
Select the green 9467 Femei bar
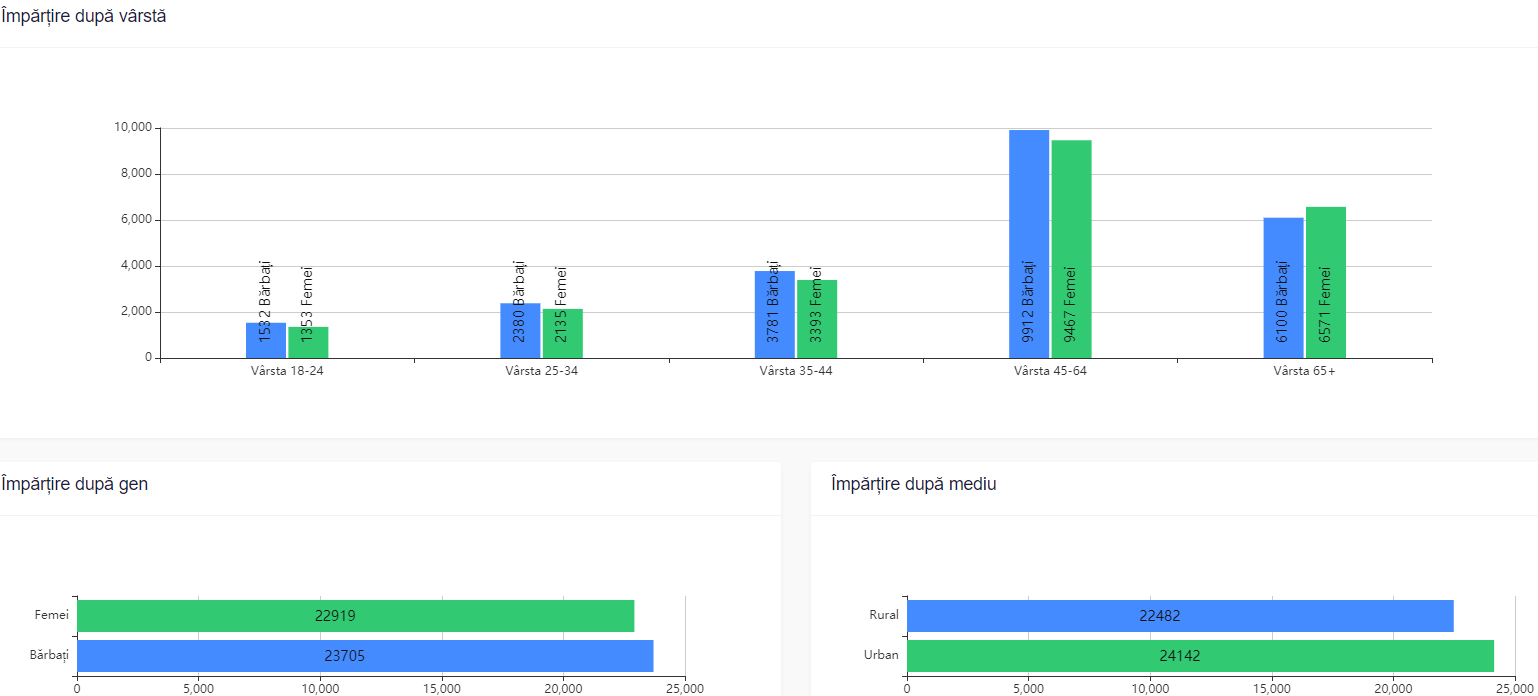coord(1071,249)
